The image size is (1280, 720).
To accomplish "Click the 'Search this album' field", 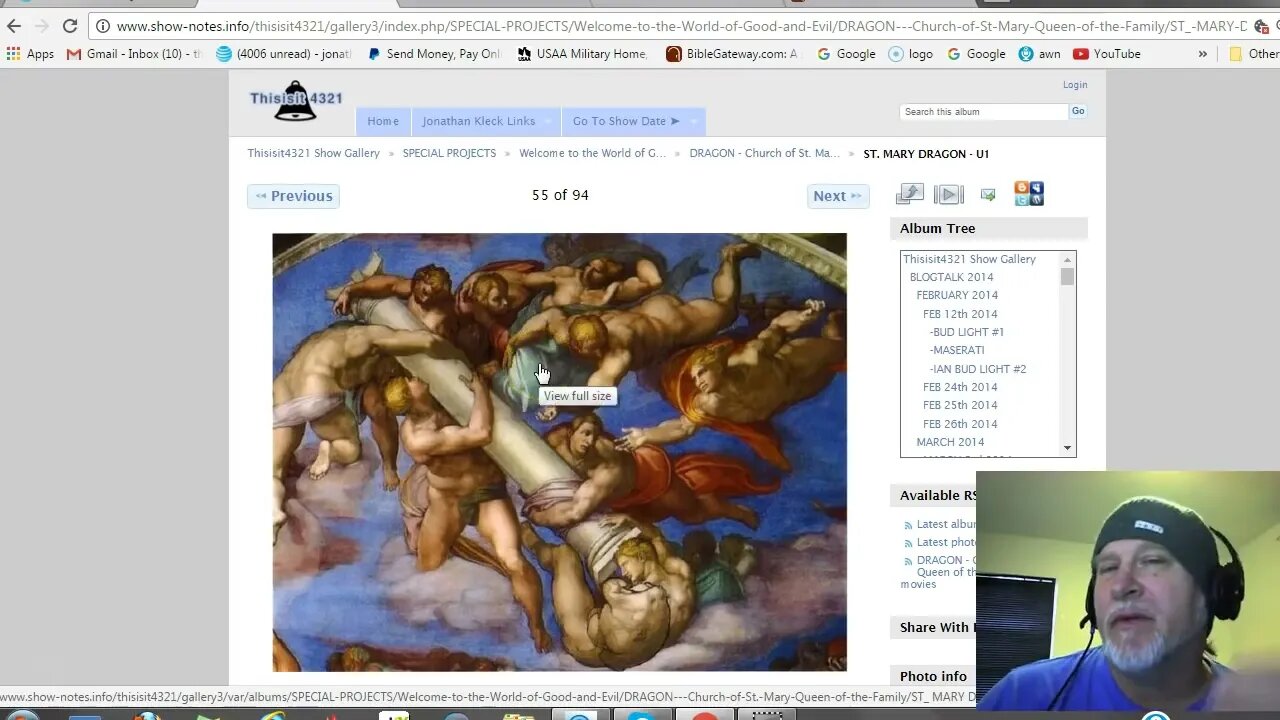I will point(984,112).
